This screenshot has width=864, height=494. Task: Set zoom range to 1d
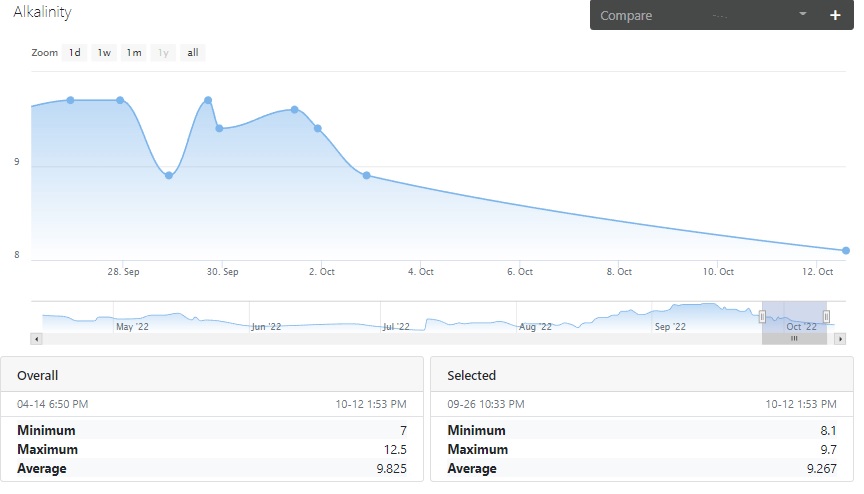tap(74, 53)
